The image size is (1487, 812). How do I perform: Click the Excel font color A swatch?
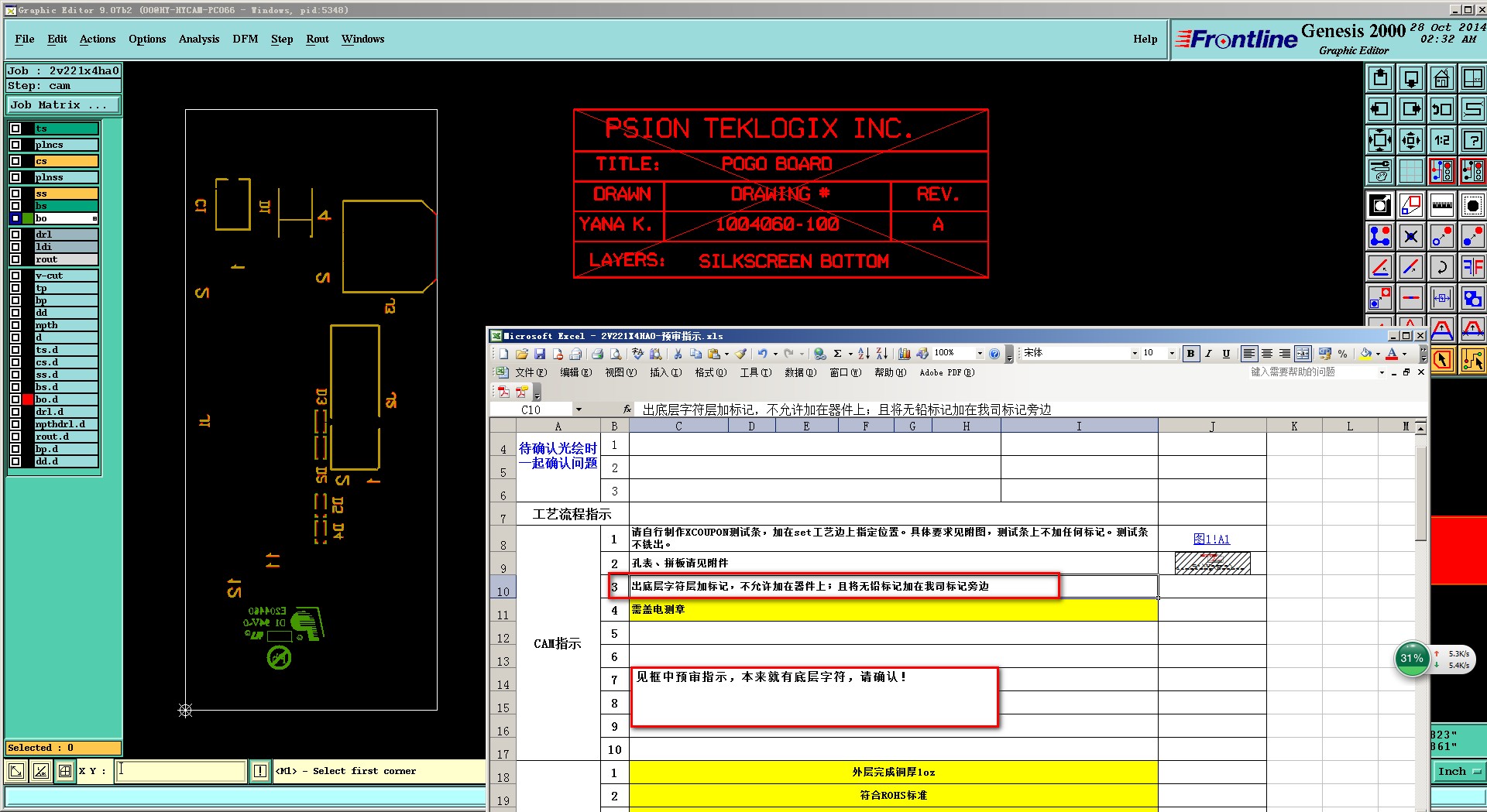click(1392, 354)
